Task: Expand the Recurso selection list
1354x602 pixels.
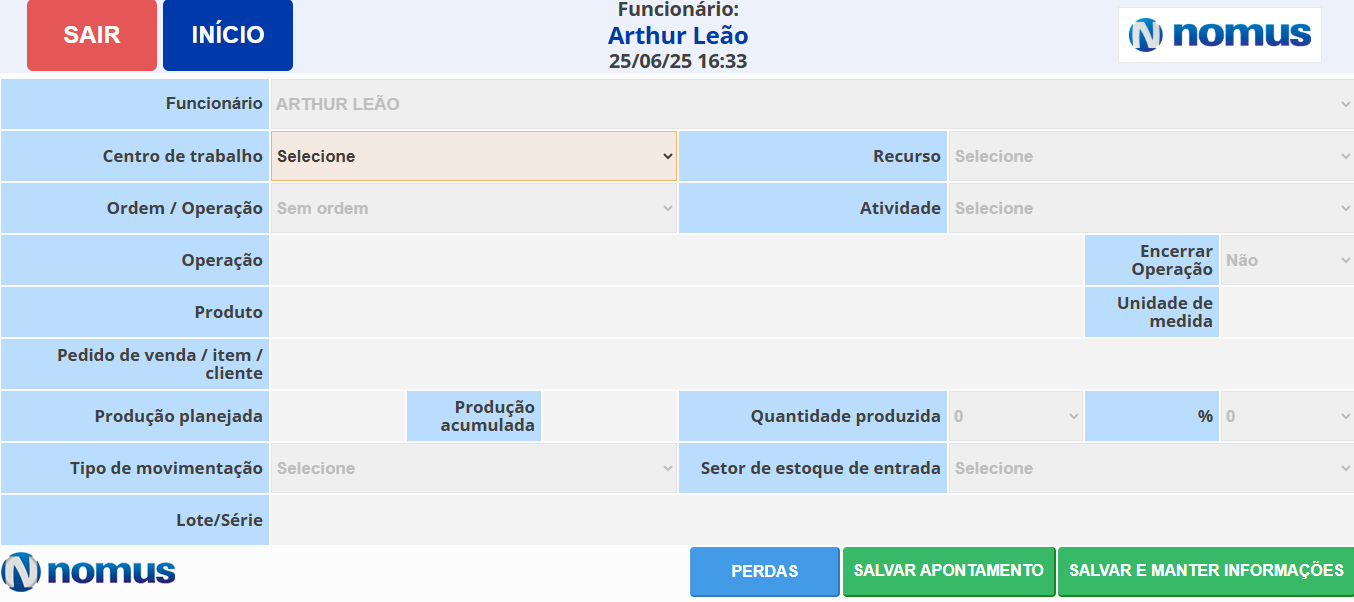Action: [1150, 156]
